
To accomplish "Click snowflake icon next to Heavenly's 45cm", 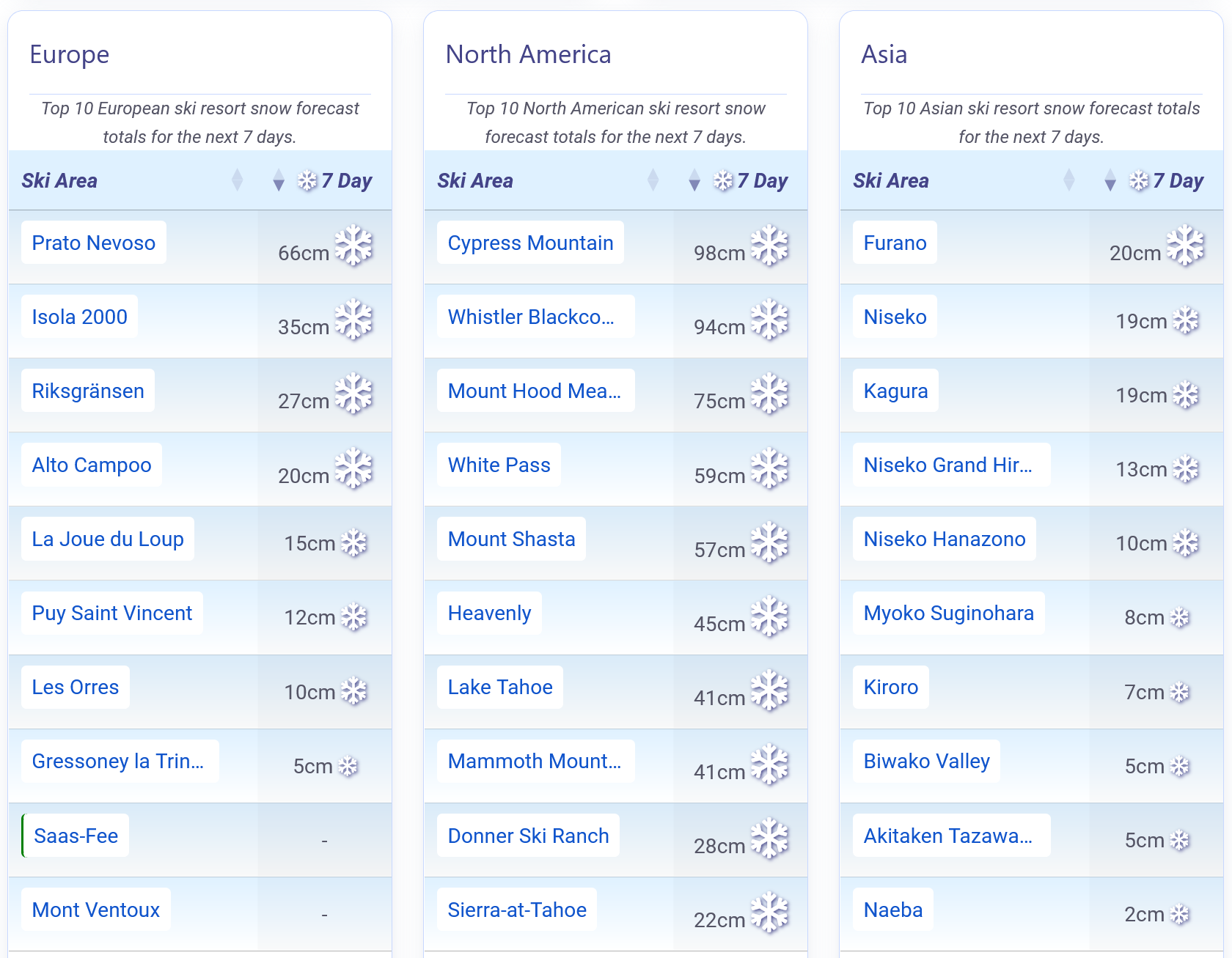I will click(769, 616).
